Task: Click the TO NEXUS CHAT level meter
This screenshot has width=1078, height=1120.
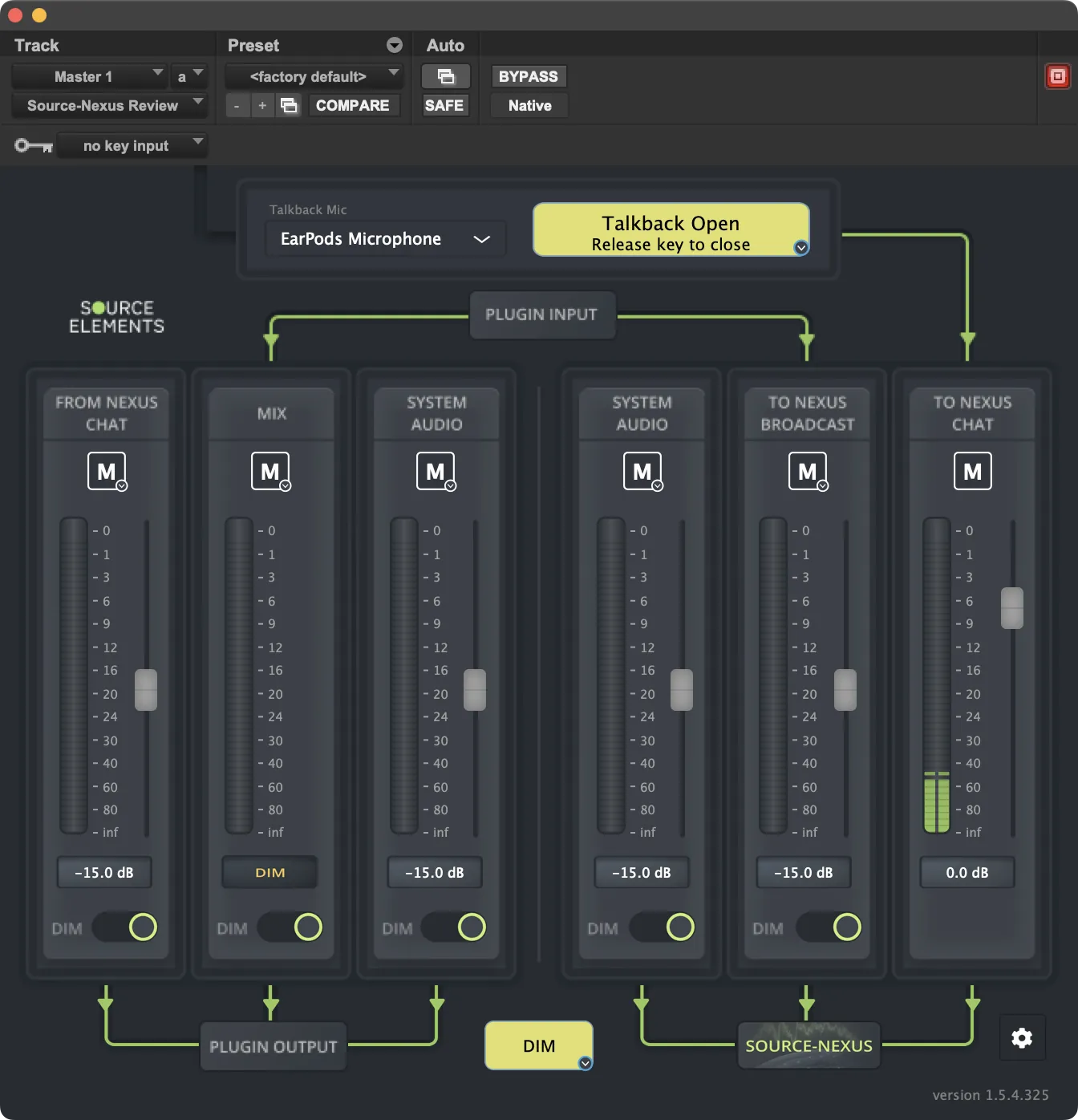Action: tap(937, 676)
